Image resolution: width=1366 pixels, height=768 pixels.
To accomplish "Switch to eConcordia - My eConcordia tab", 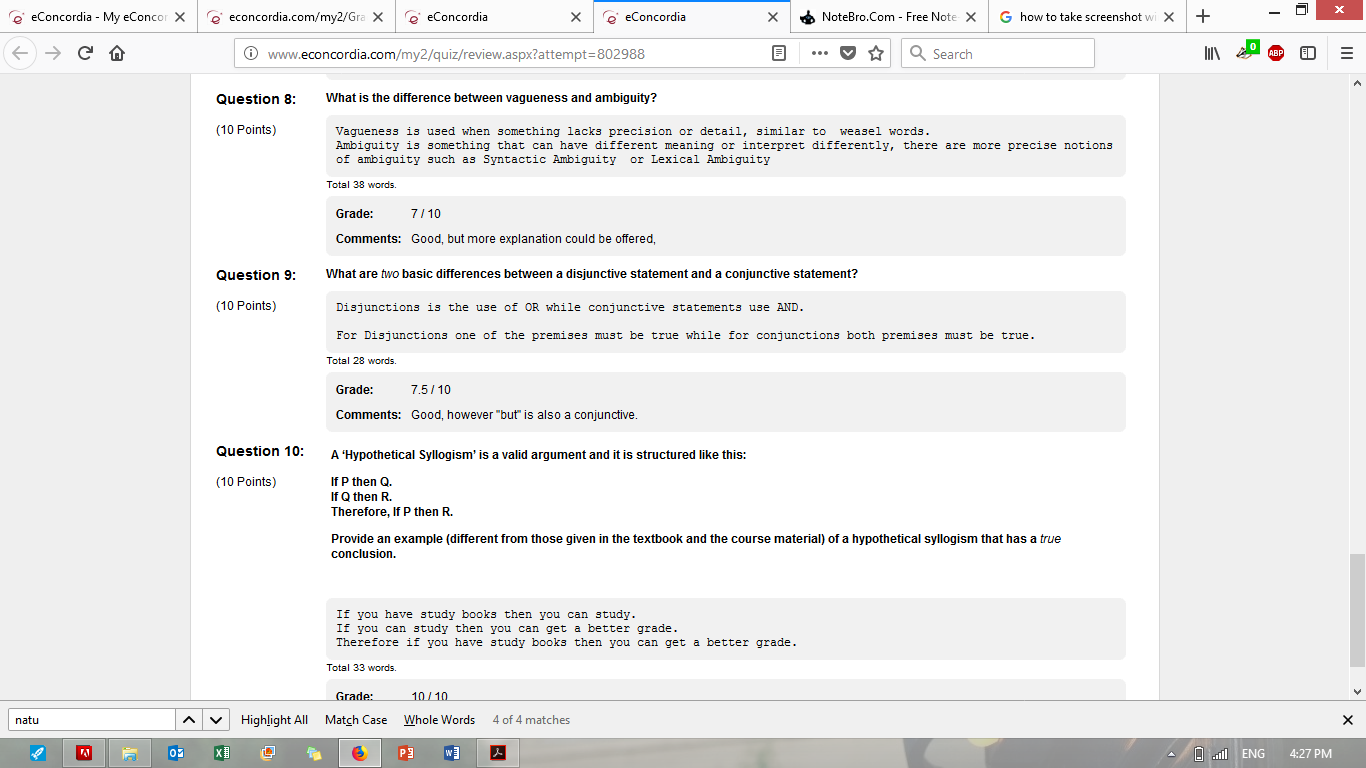I will coord(90,17).
